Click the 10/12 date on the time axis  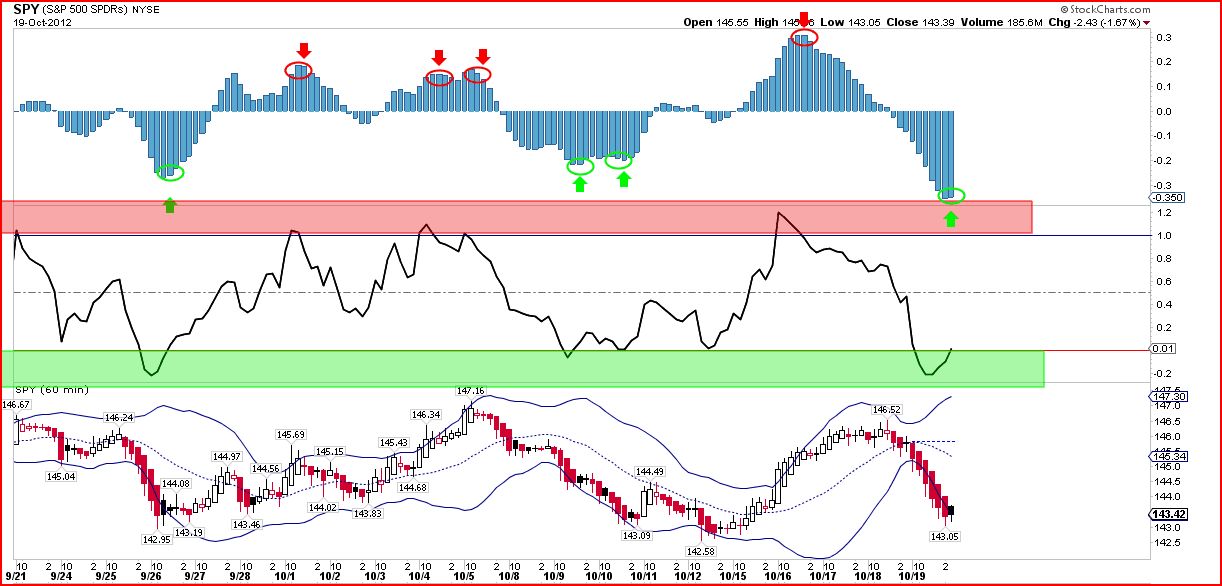(687, 577)
